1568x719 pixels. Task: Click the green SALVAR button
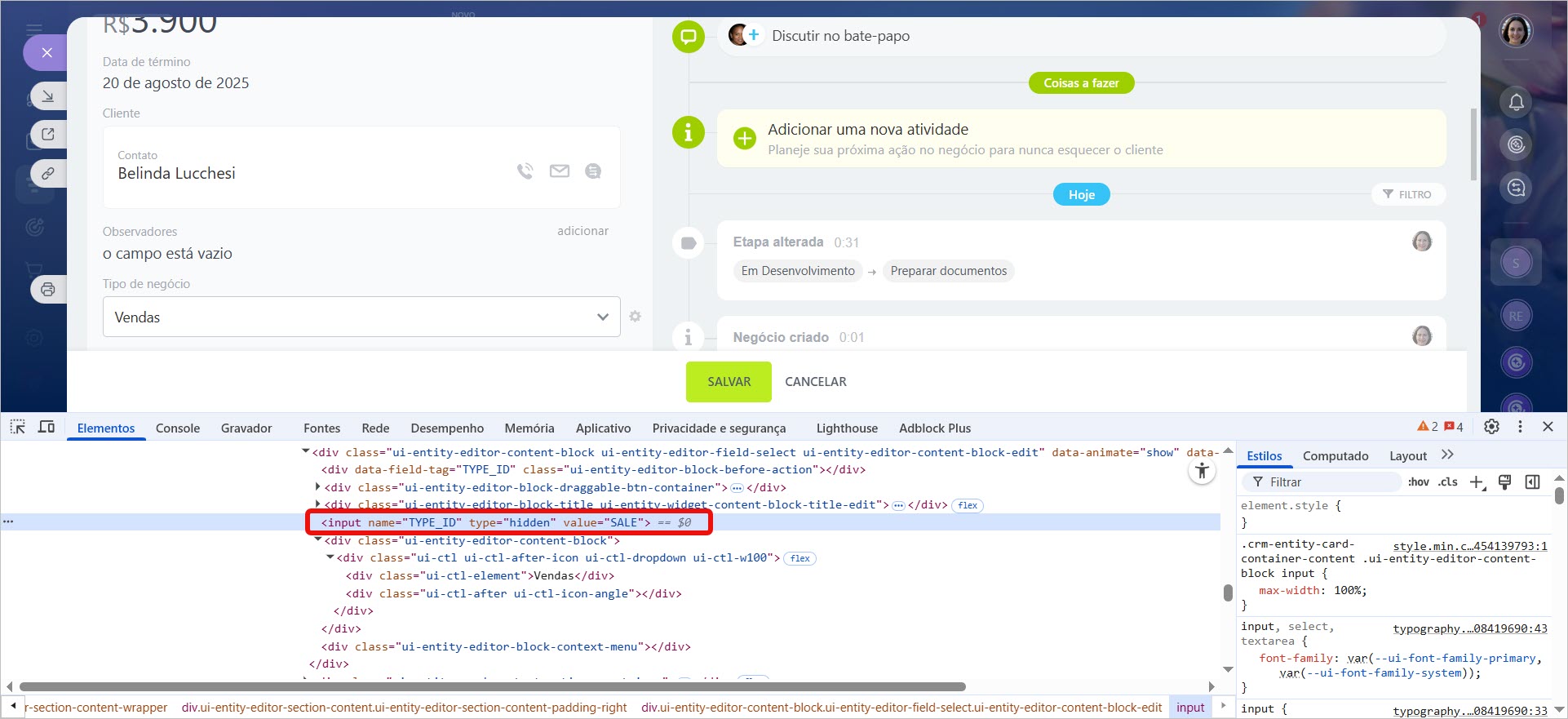click(x=729, y=382)
